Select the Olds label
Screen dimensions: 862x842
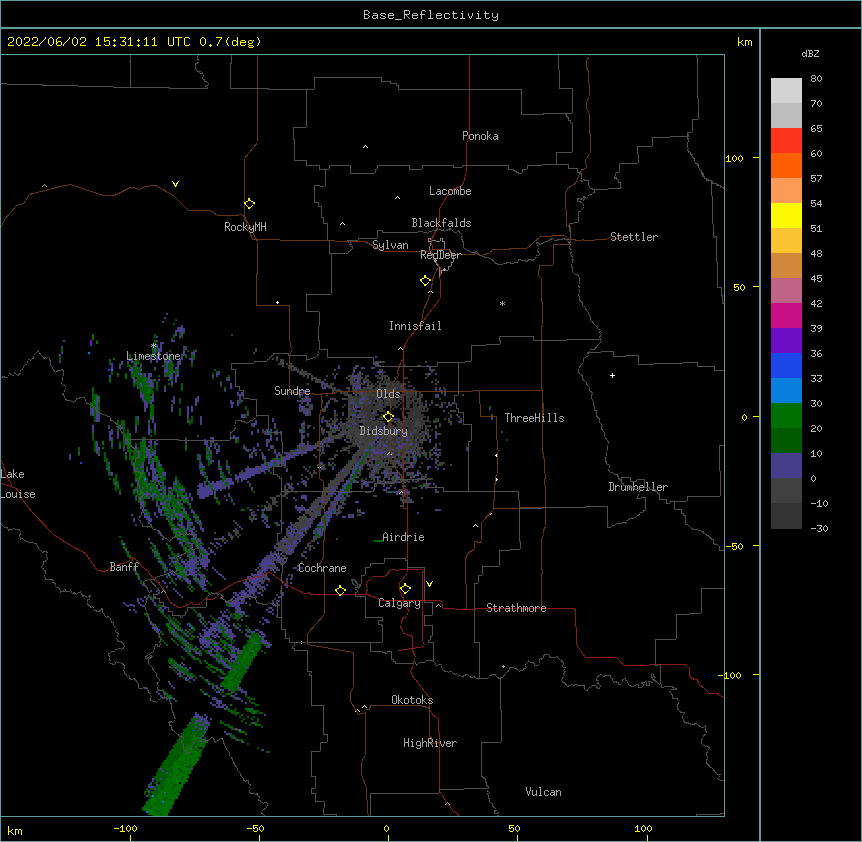tap(388, 394)
